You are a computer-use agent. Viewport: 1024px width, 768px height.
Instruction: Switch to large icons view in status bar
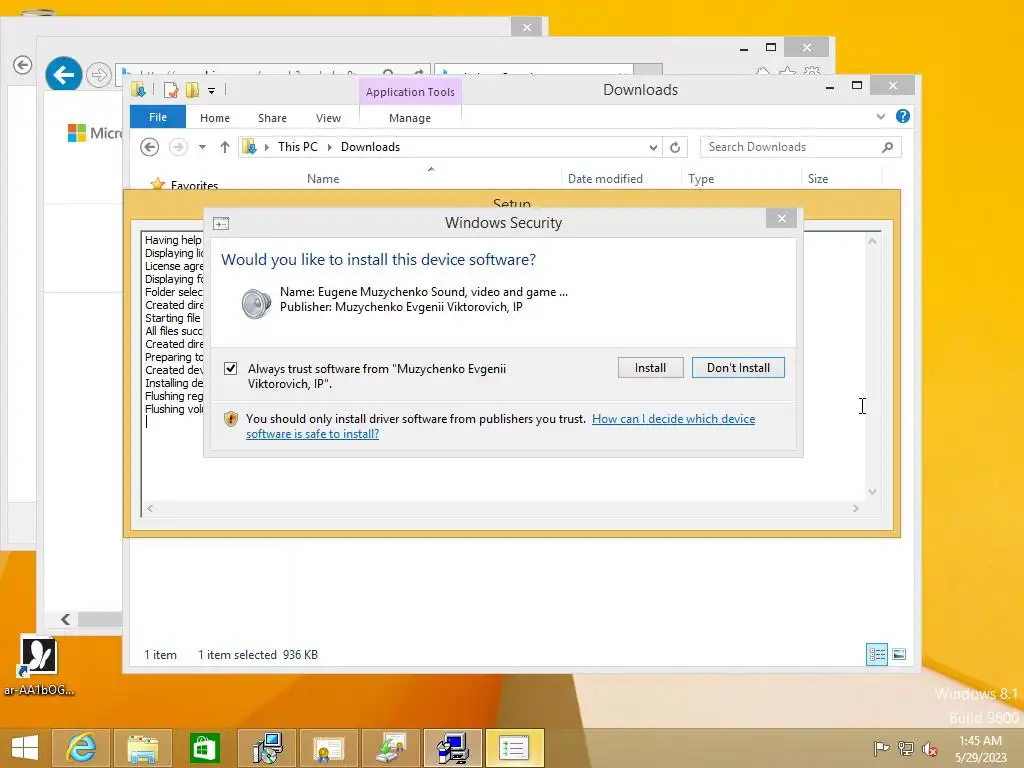[899, 654]
